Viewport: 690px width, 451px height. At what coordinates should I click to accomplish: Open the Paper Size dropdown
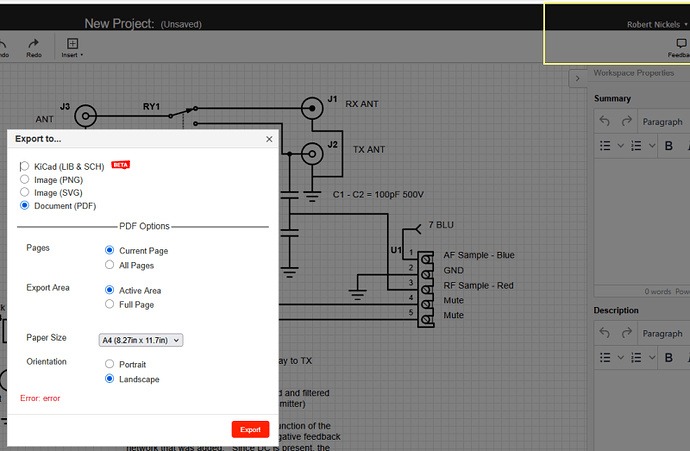point(141,340)
